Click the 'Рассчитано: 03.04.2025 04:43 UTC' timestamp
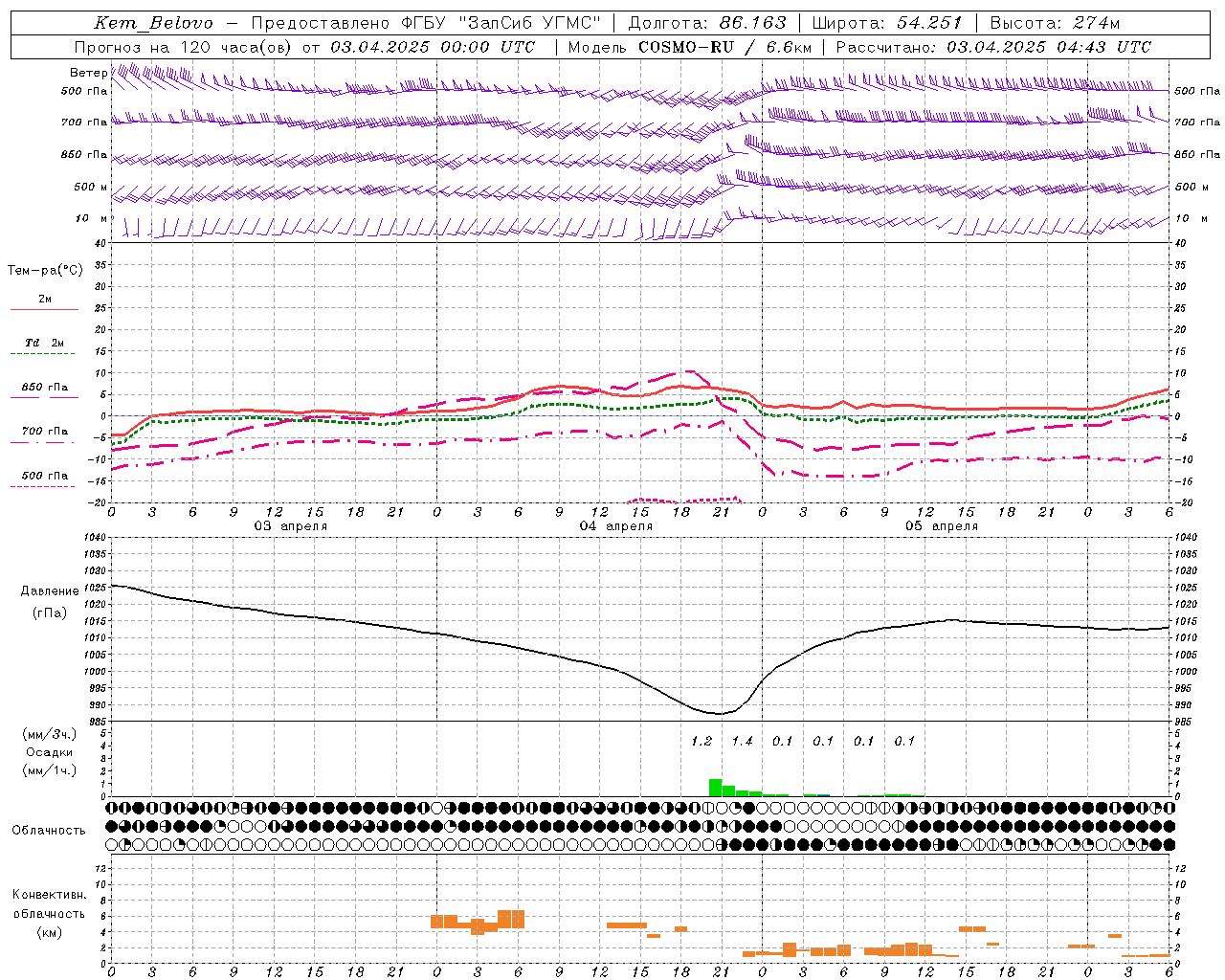The height and width of the screenshot is (980, 1225). (993, 47)
